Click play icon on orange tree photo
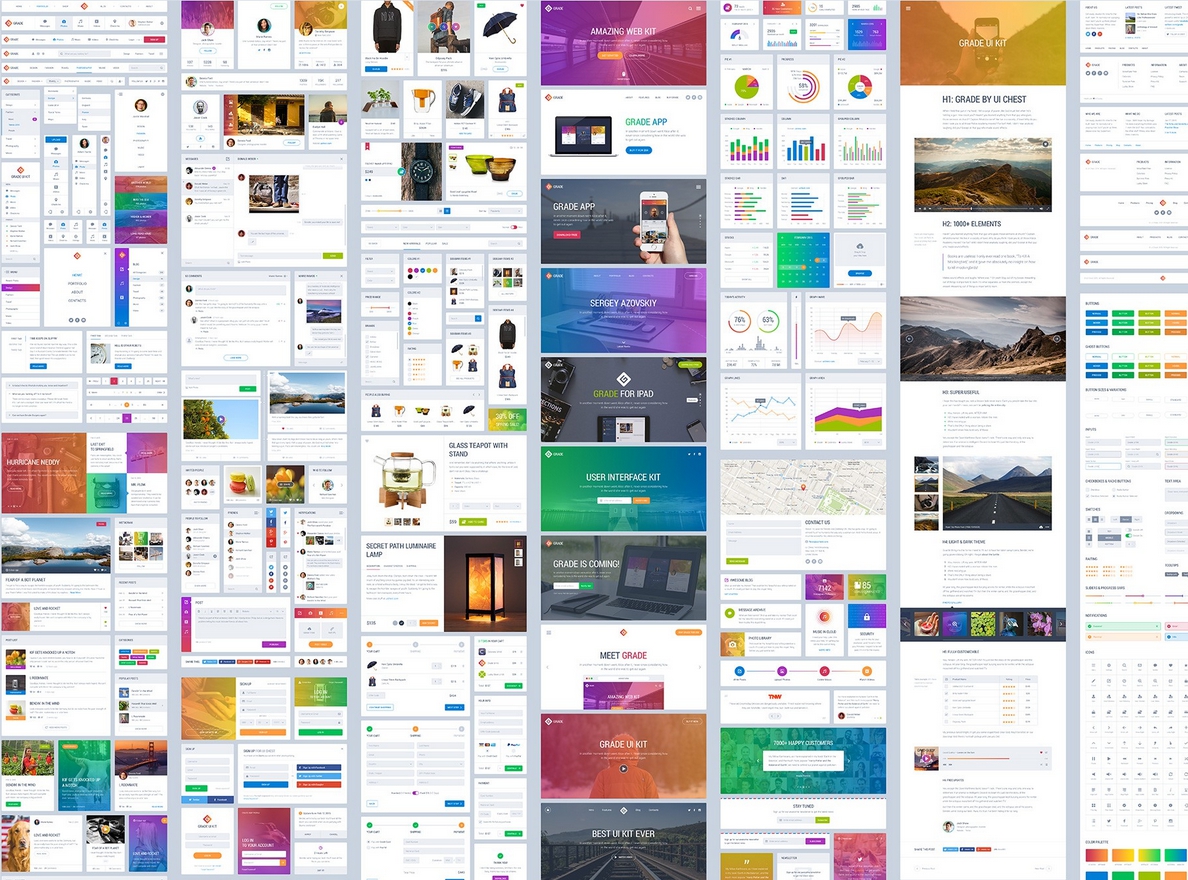 click(220, 418)
